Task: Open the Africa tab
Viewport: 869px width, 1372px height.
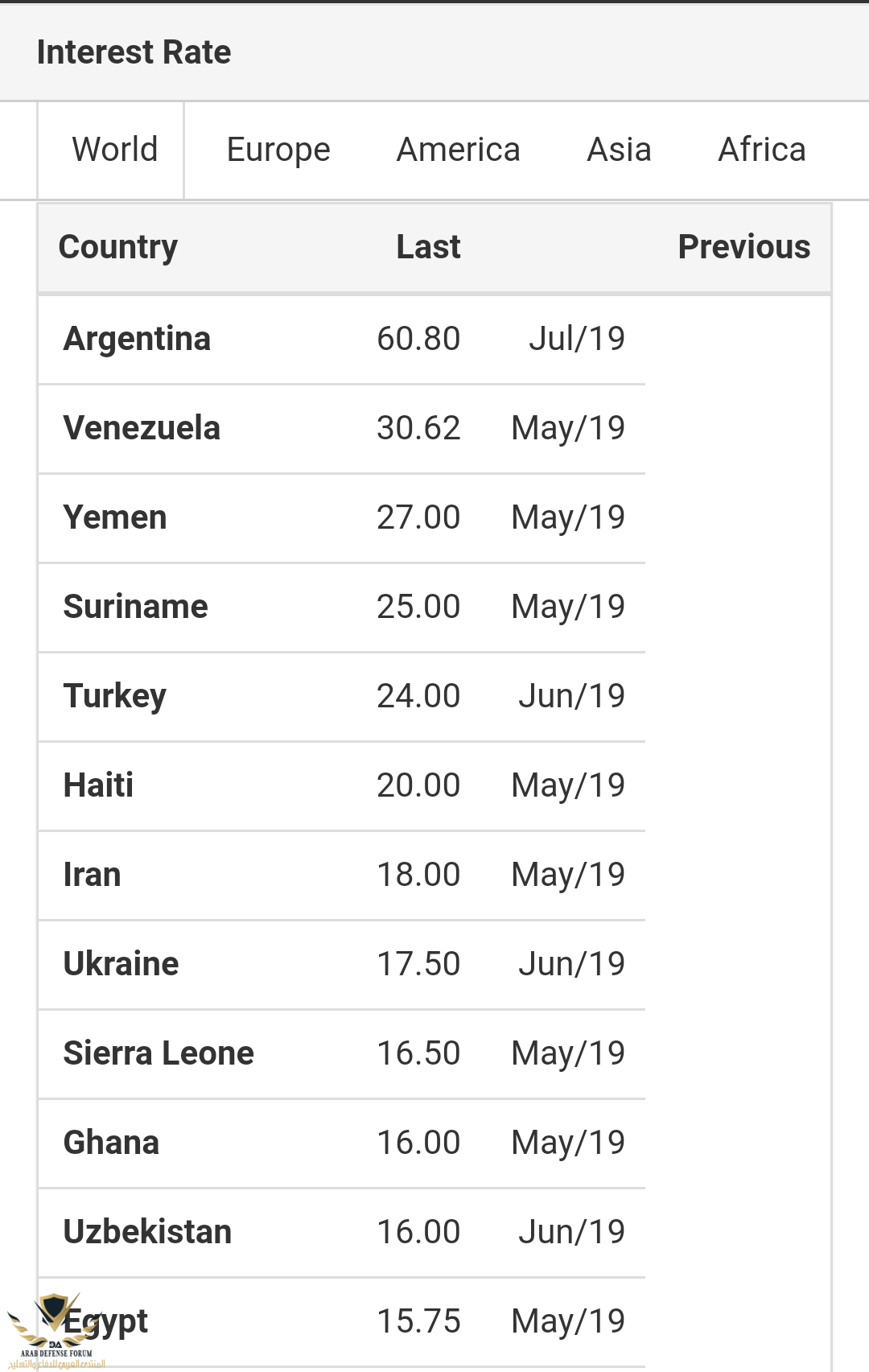Action: [x=761, y=150]
